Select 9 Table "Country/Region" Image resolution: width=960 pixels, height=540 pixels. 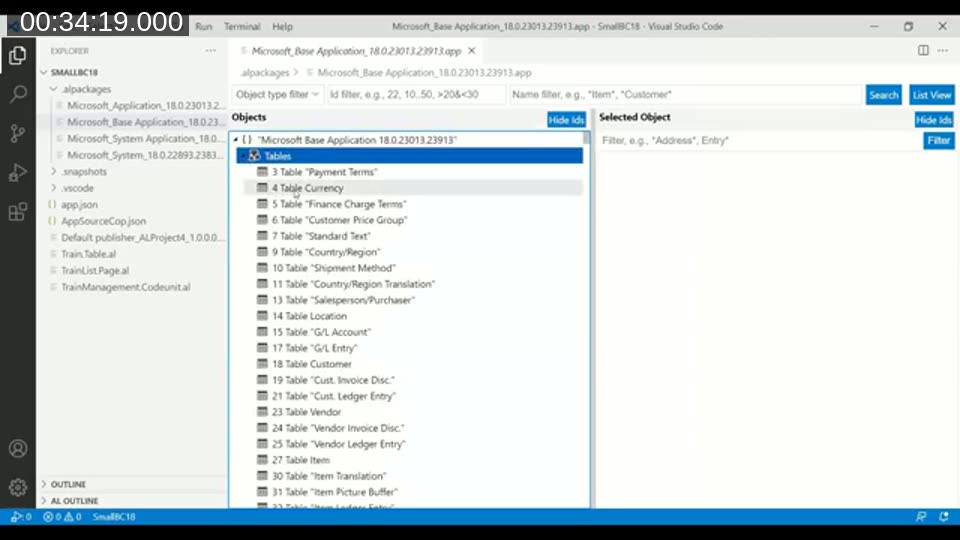pyautogui.click(x=413, y=252)
